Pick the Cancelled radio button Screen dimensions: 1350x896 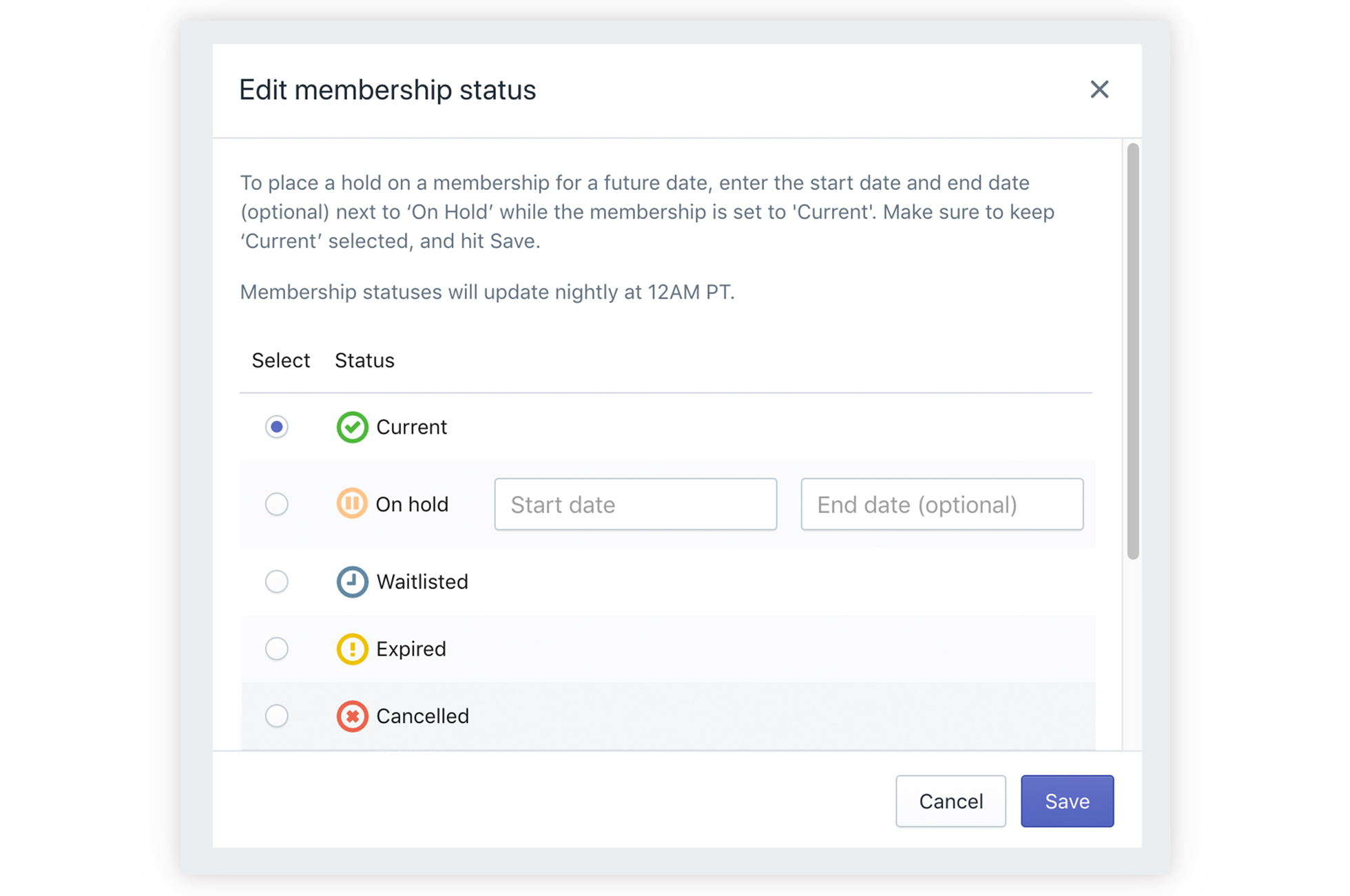[277, 716]
